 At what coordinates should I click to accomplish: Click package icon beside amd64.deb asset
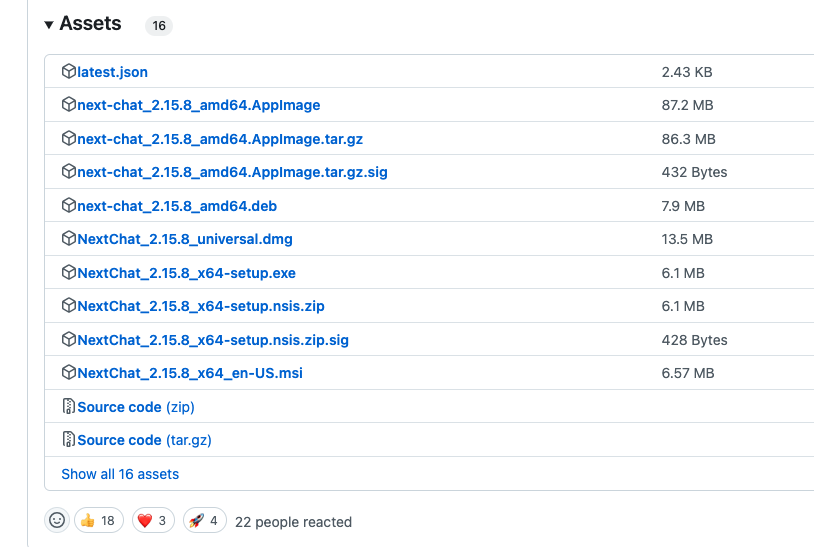pos(69,205)
